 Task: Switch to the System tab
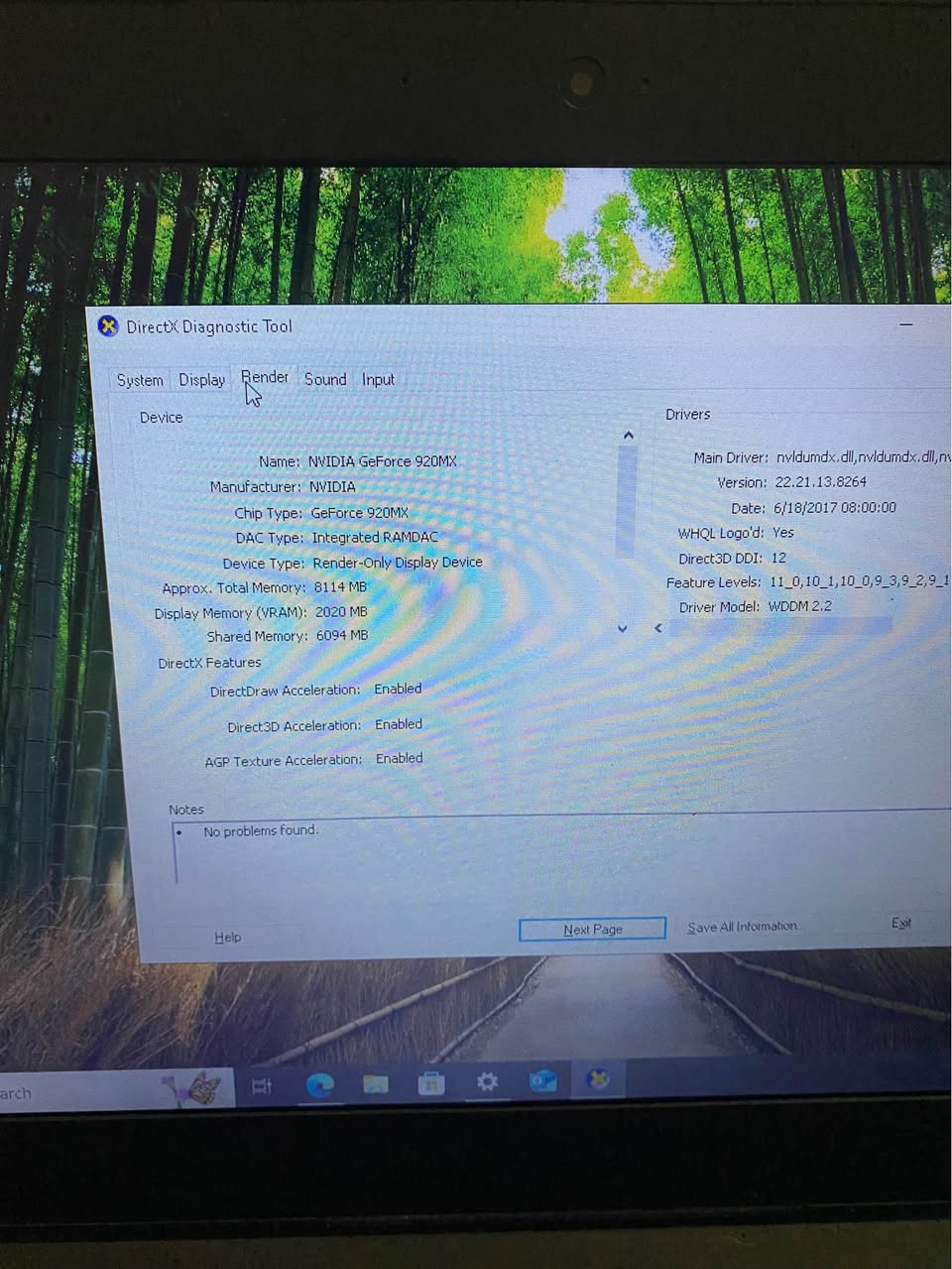click(140, 380)
